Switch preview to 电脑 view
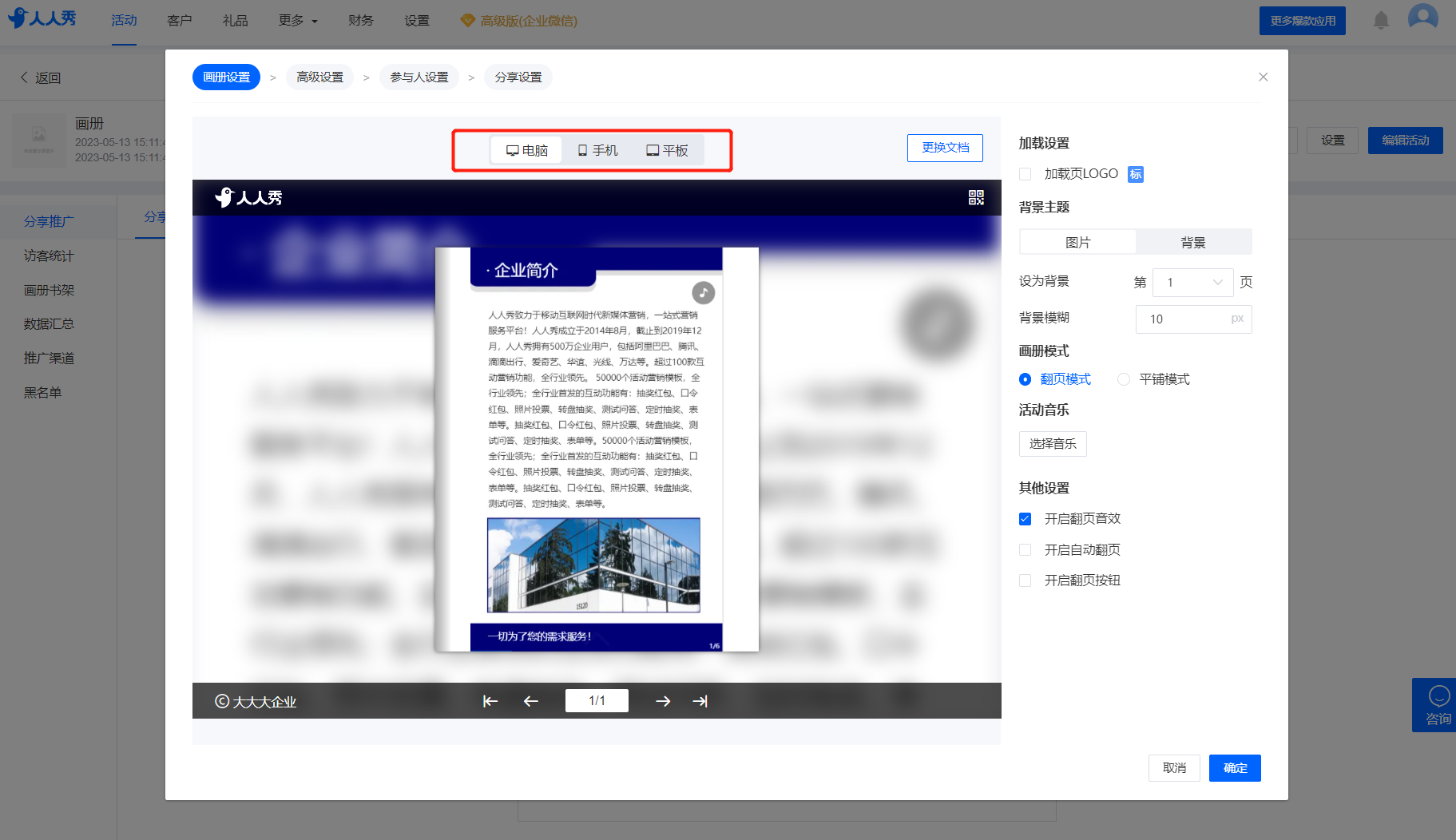 pyautogui.click(x=527, y=150)
